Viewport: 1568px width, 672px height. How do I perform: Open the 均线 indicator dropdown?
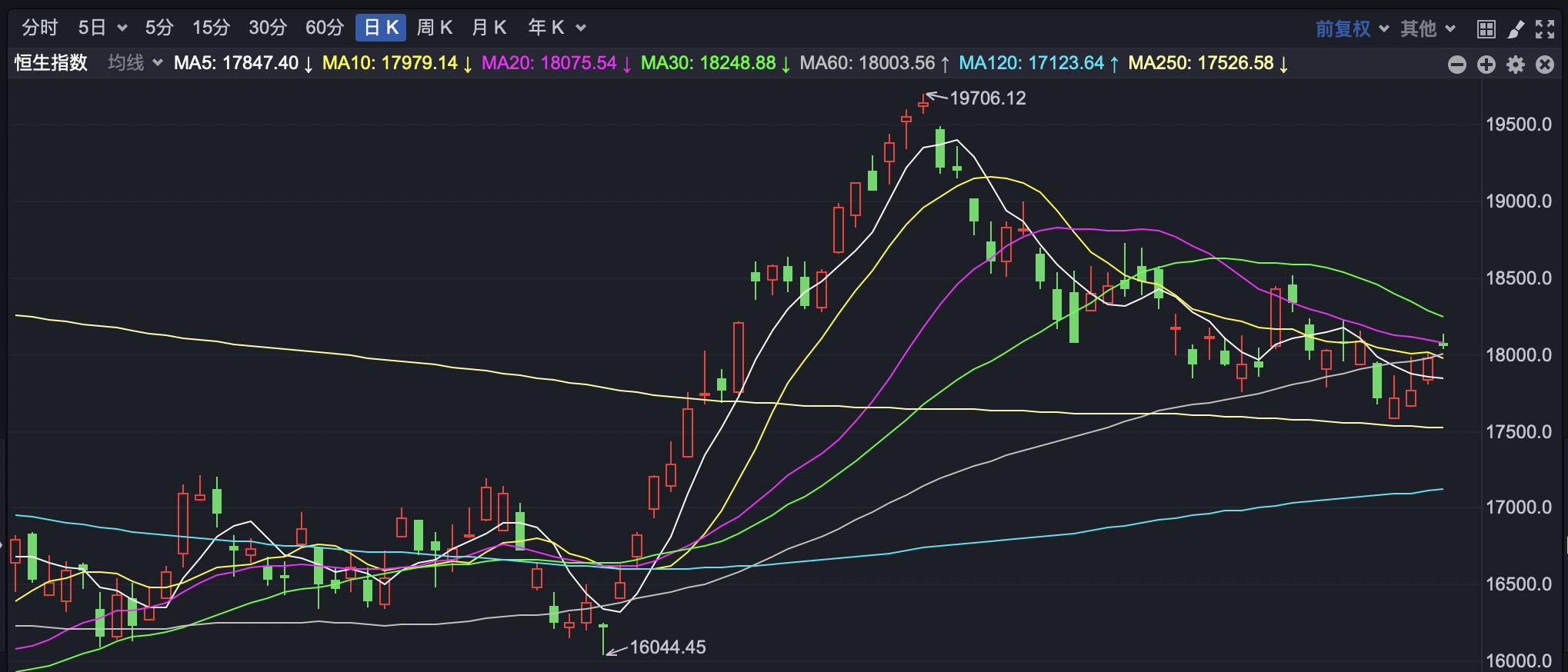coord(135,62)
